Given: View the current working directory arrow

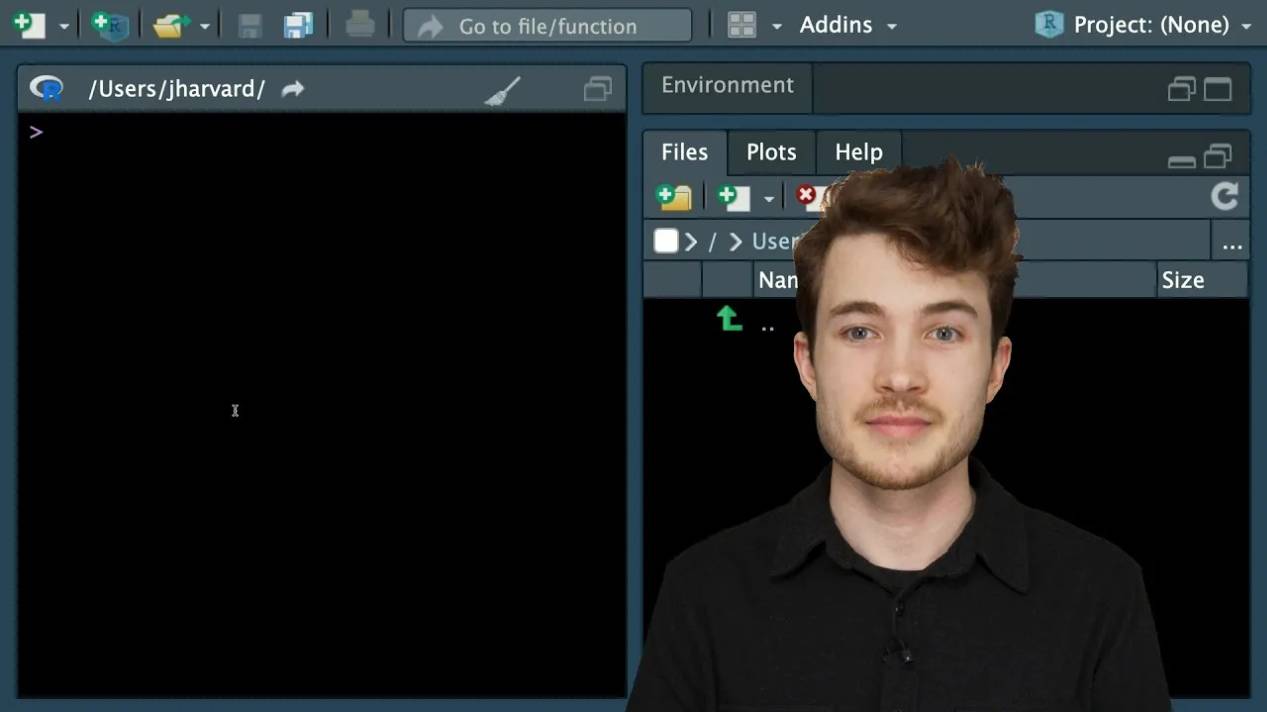Looking at the screenshot, I should [x=292, y=89].
